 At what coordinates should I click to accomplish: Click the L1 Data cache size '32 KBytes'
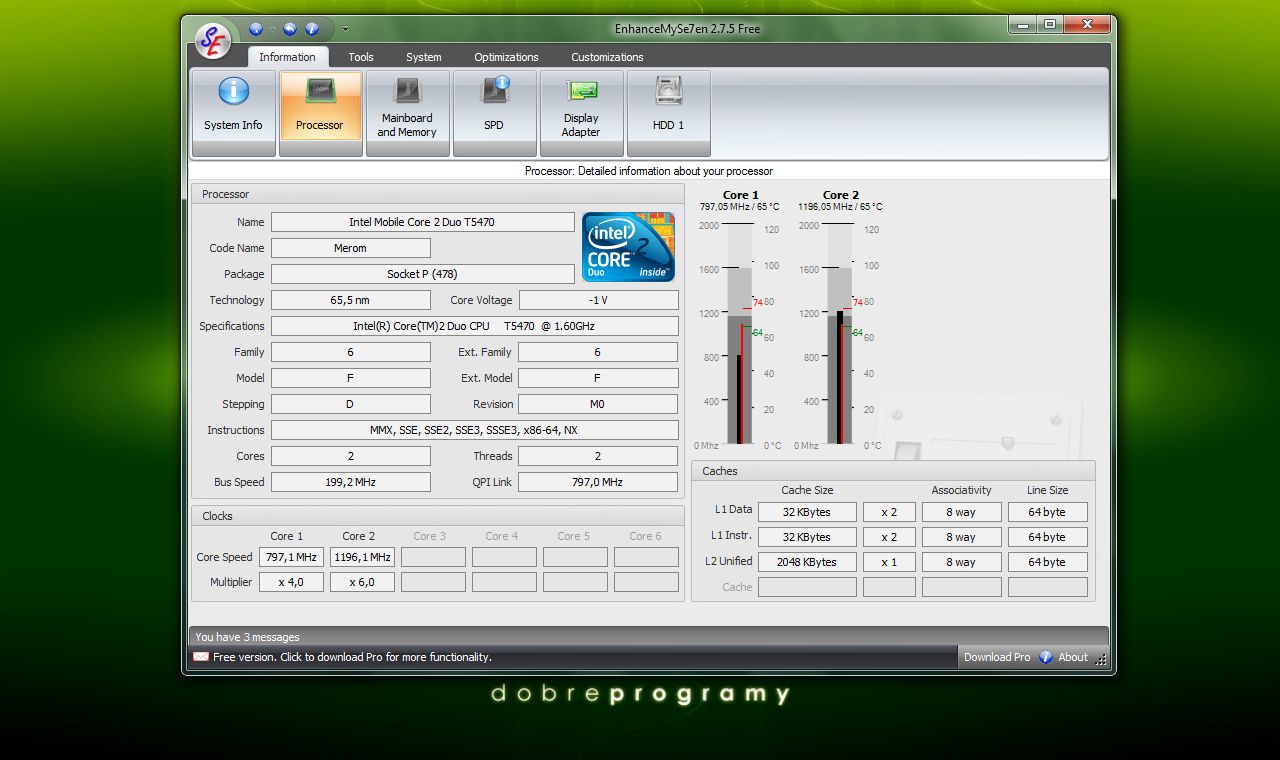(x=807, y=512)
